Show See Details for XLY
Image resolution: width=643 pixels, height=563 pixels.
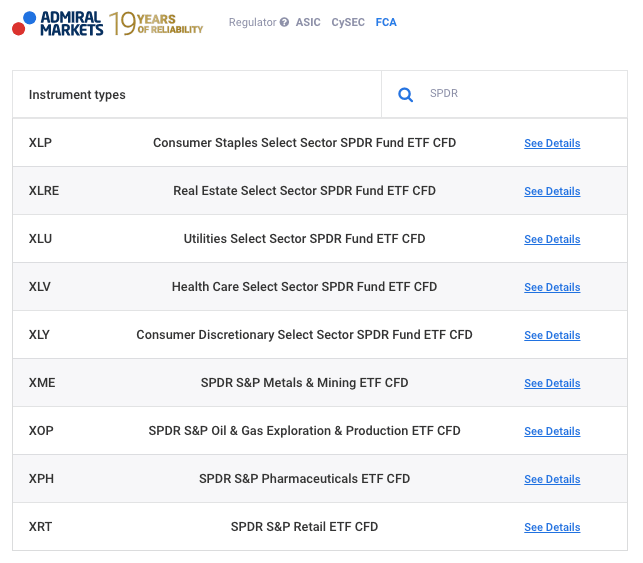point(552,335)
